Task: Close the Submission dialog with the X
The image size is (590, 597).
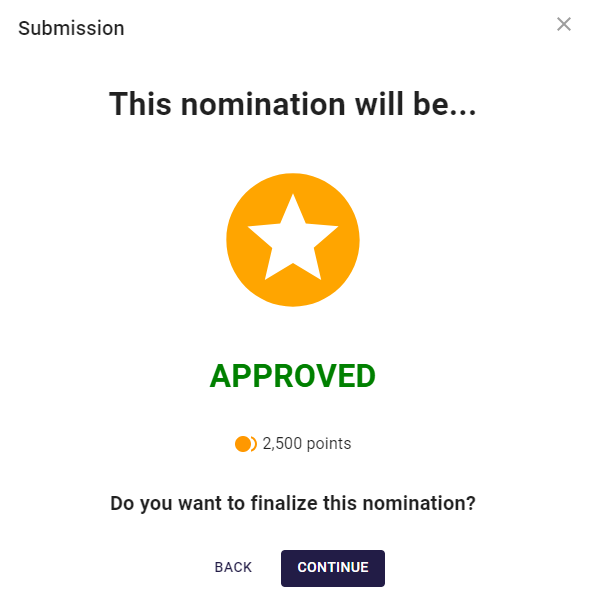Action: pyautogui.click(x=564, y=24)
